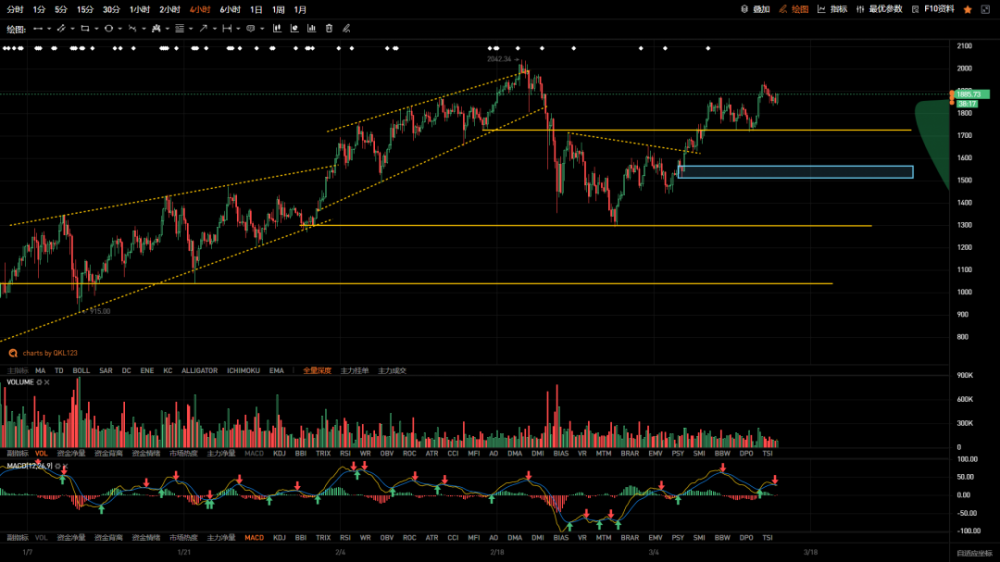This screenshot has width=1000, height=562.
Task: Click the trash icon in drawing toolbar
Action: (x=329, y=29)
